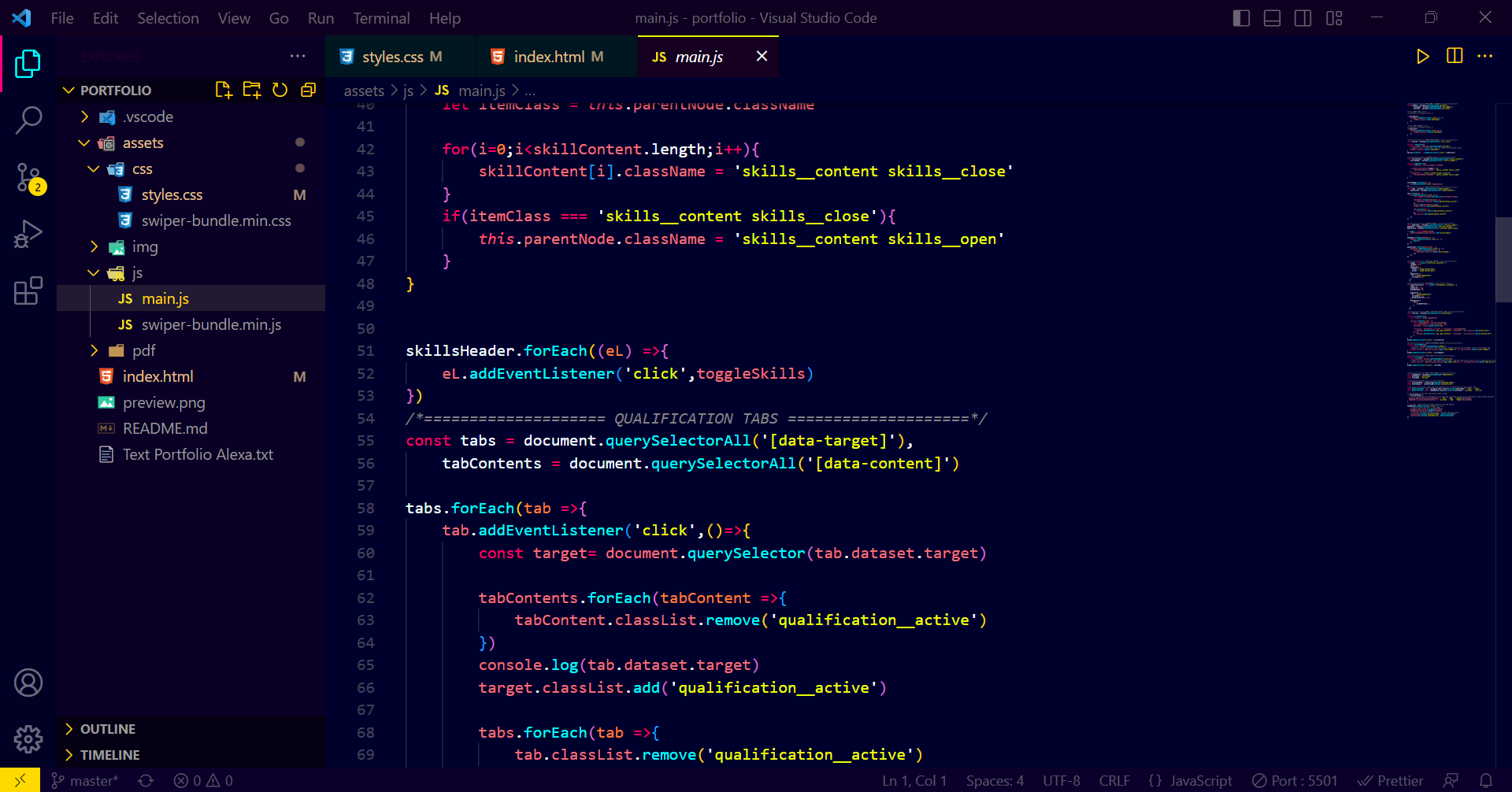This screenshot has width=1512, height=792.
Task: Open Explorer views and more actions ellipsis
Action: (x=298, y=56)
